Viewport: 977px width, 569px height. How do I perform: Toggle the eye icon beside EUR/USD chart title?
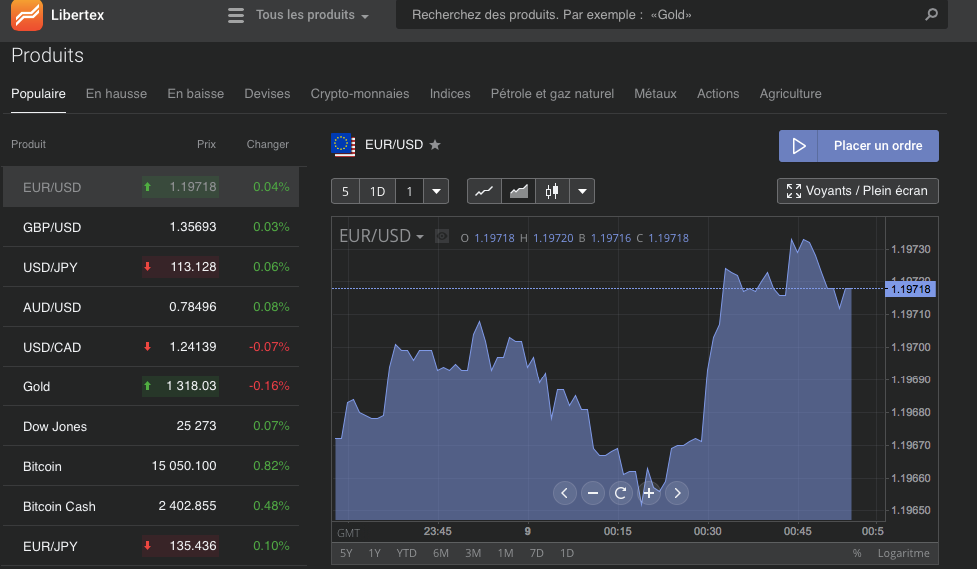tap(442, 237)
